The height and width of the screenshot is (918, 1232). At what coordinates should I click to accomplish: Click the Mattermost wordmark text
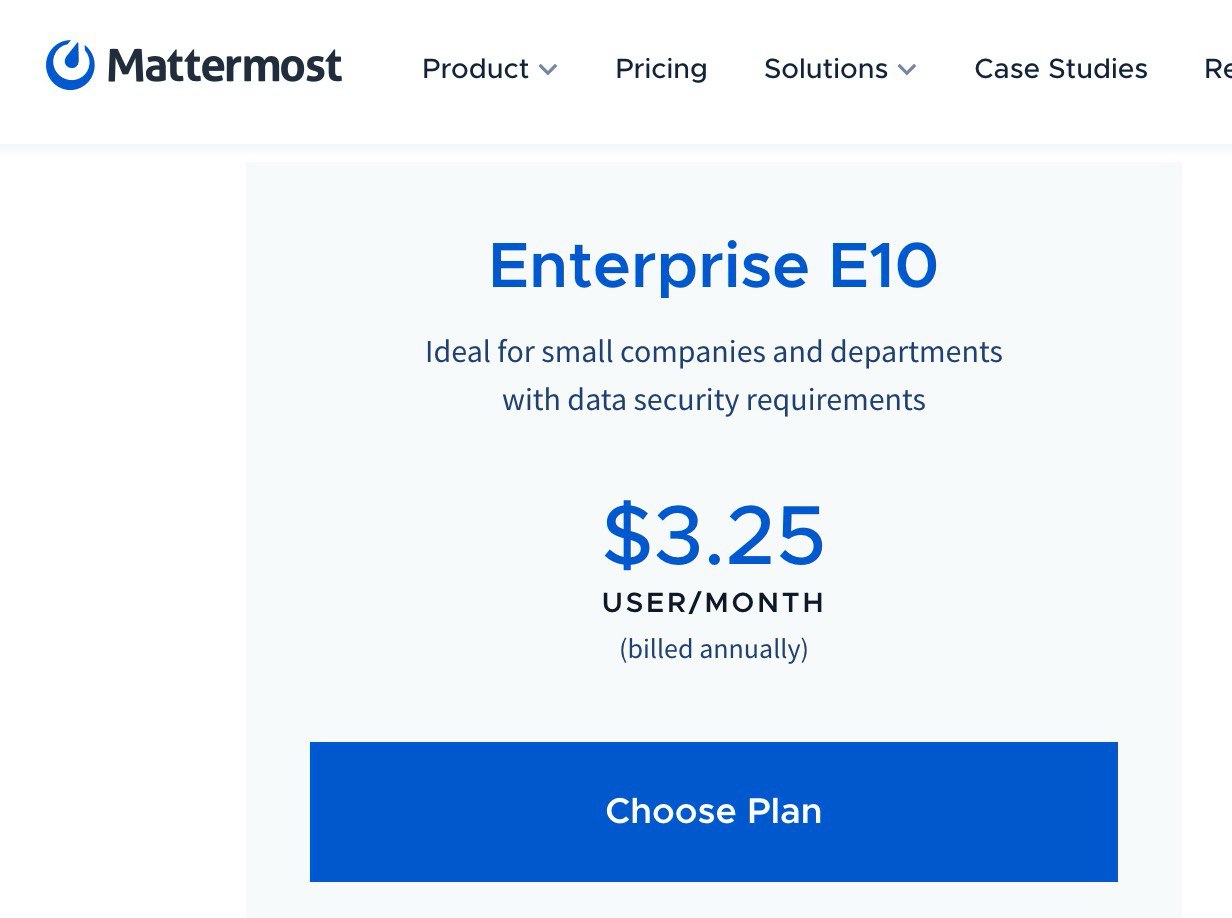(x=225, y=66)
